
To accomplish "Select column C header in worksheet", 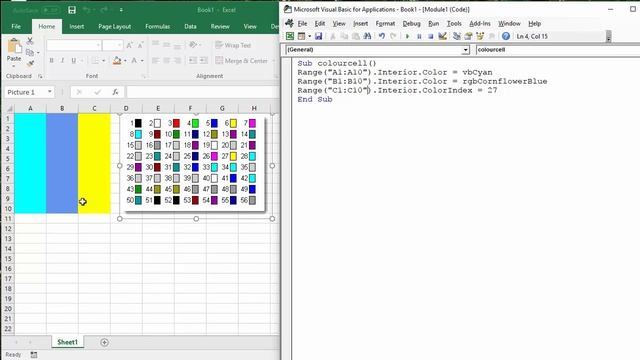I will (94, 109).
